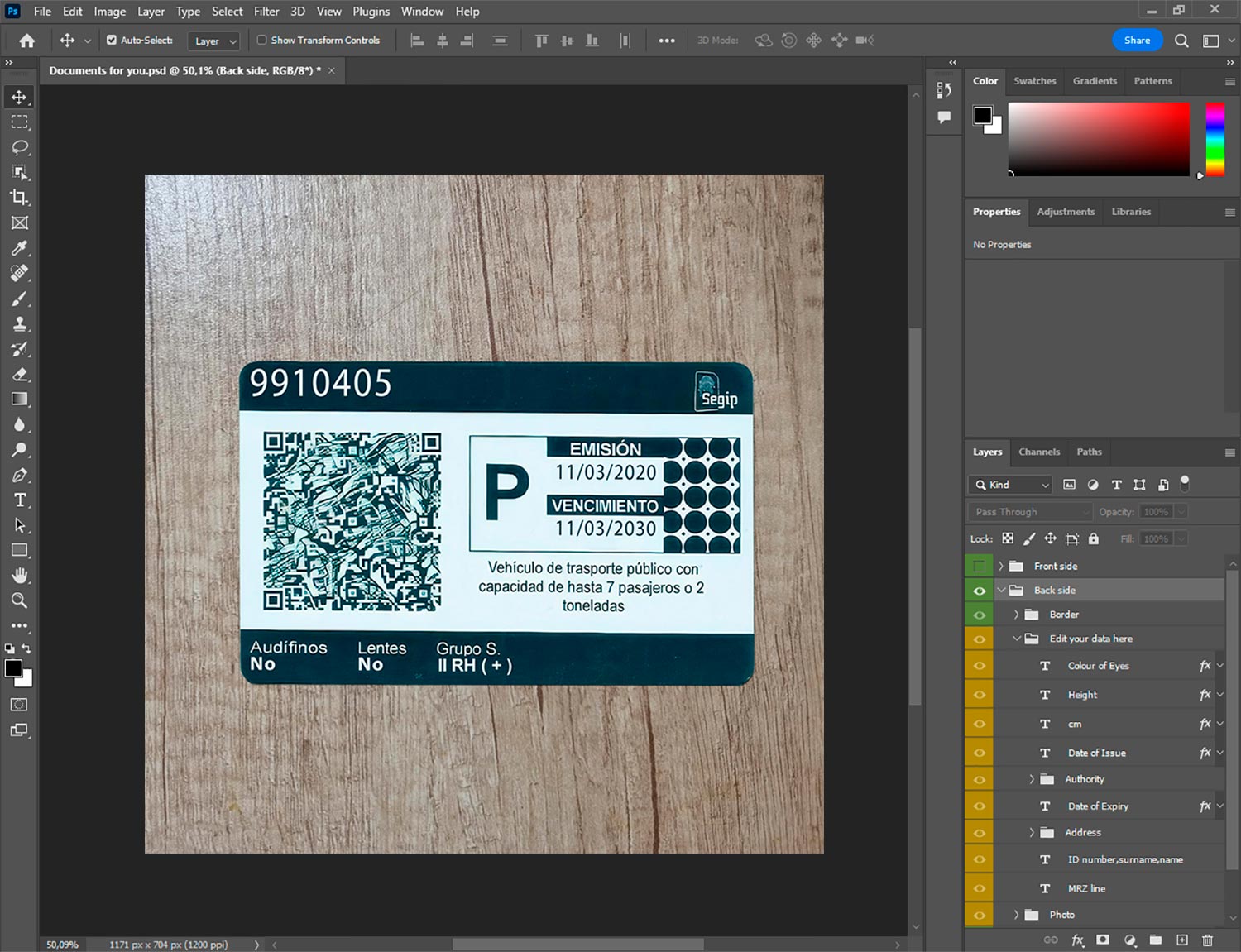
Task: Hide the Back side layer group
Action: [980, 591]
